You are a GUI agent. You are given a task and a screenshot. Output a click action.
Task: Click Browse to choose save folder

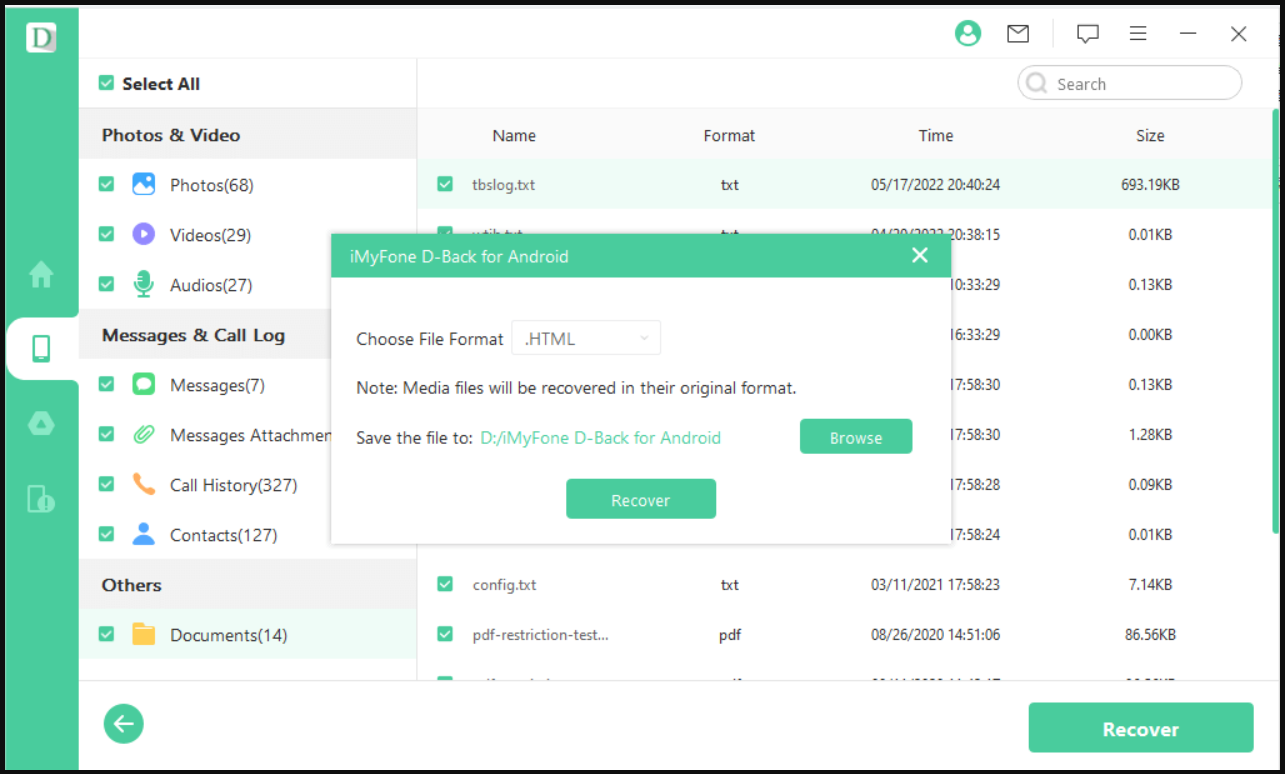tap(856, 437)
